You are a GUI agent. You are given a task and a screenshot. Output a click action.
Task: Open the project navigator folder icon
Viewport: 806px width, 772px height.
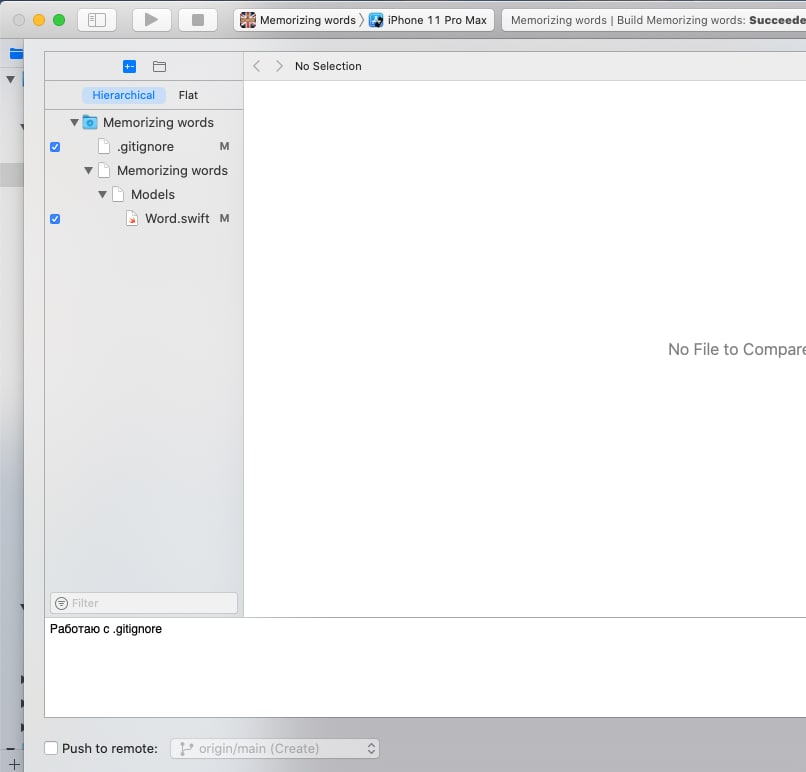click(x=16, y=53)
